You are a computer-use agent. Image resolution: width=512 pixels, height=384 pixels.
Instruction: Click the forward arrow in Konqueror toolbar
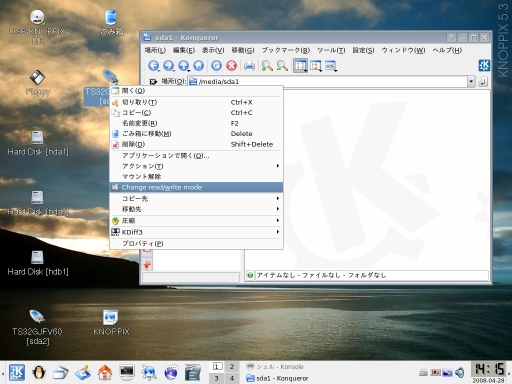(169, 65)
